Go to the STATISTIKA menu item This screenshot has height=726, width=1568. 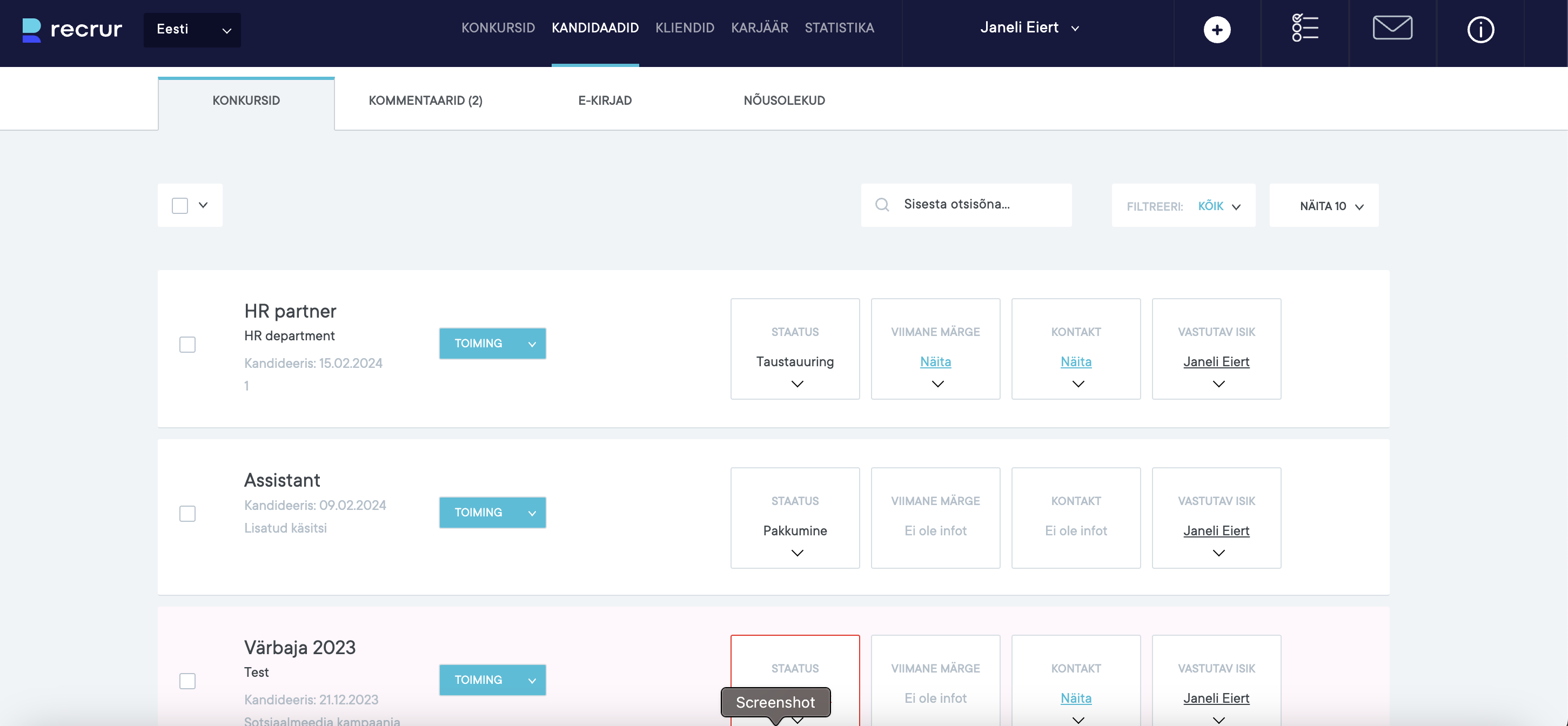[x=839, y=28]
